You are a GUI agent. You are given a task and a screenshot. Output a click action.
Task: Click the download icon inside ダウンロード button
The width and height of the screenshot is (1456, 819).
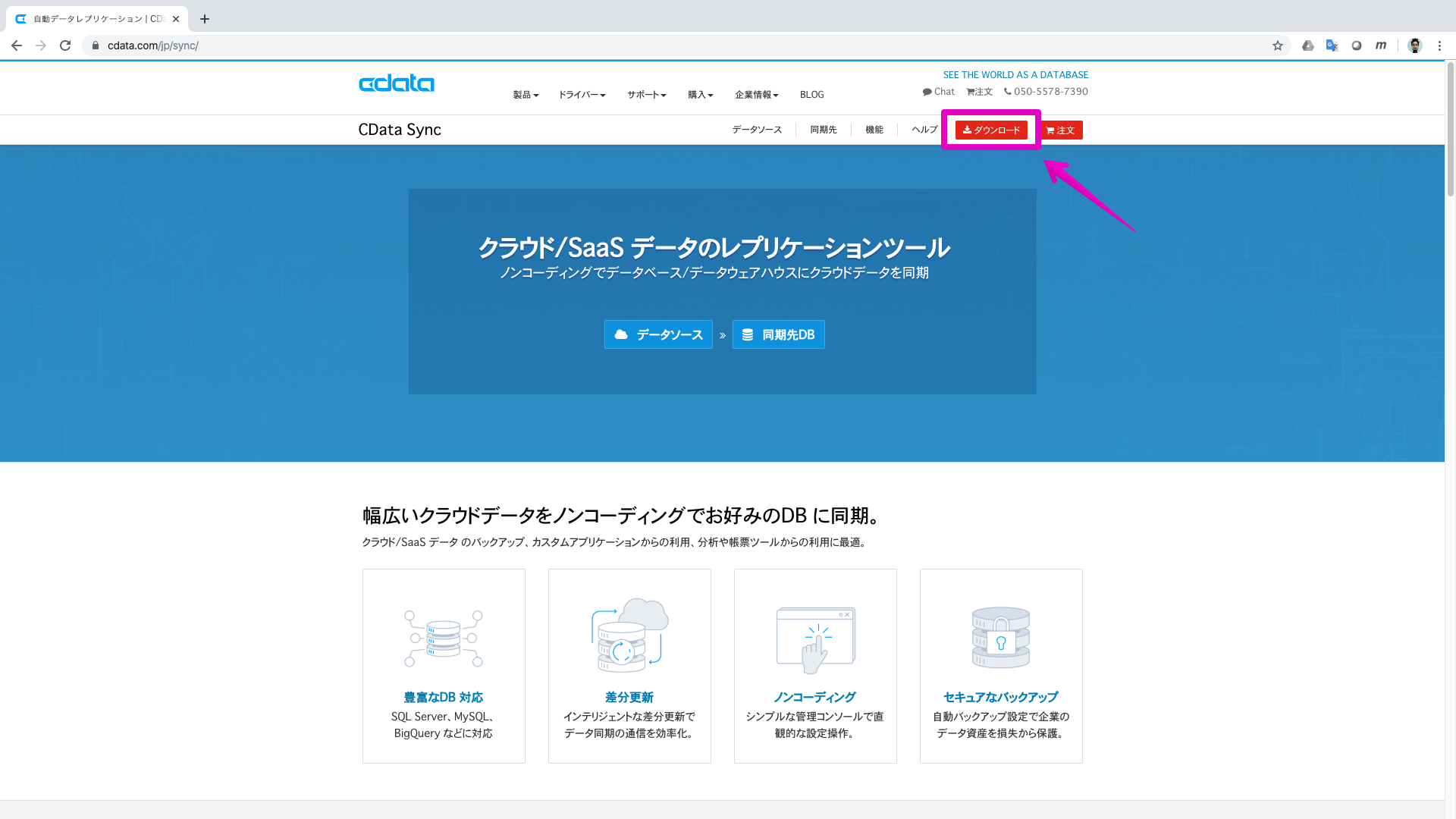pos(968,130)
